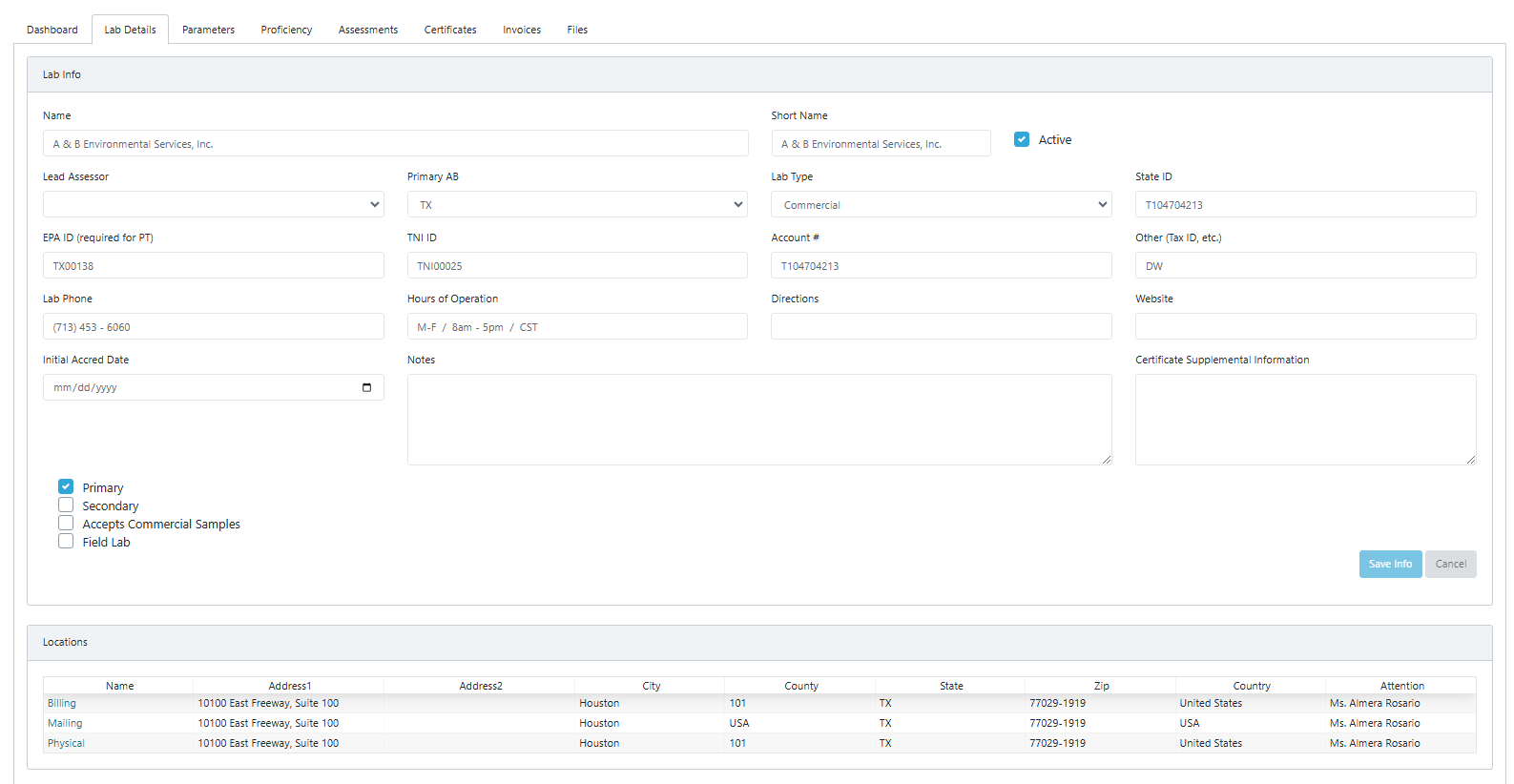Image resolution: width=1514 pixels, height=784 pixels.
Task: Focus the empty Directions field
Action: click(x=942, y=326)
